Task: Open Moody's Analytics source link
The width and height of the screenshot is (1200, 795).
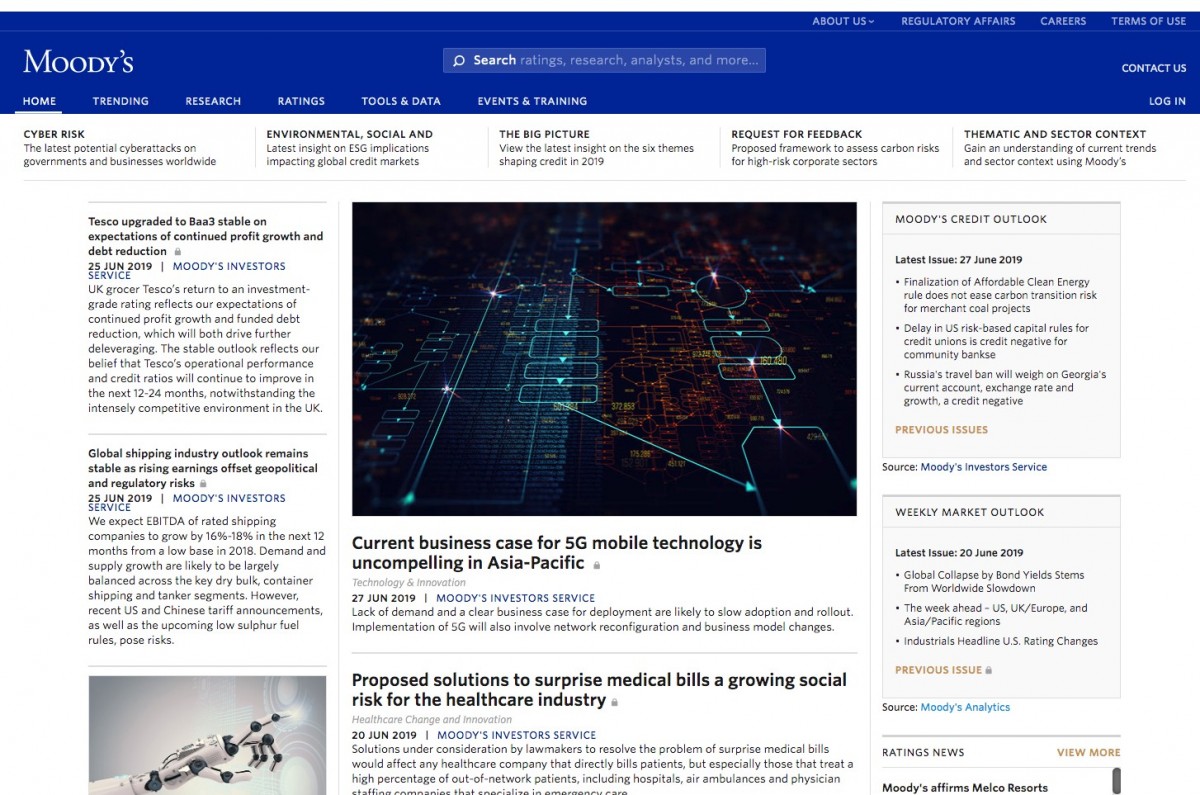Action: (x=965, y=707)
